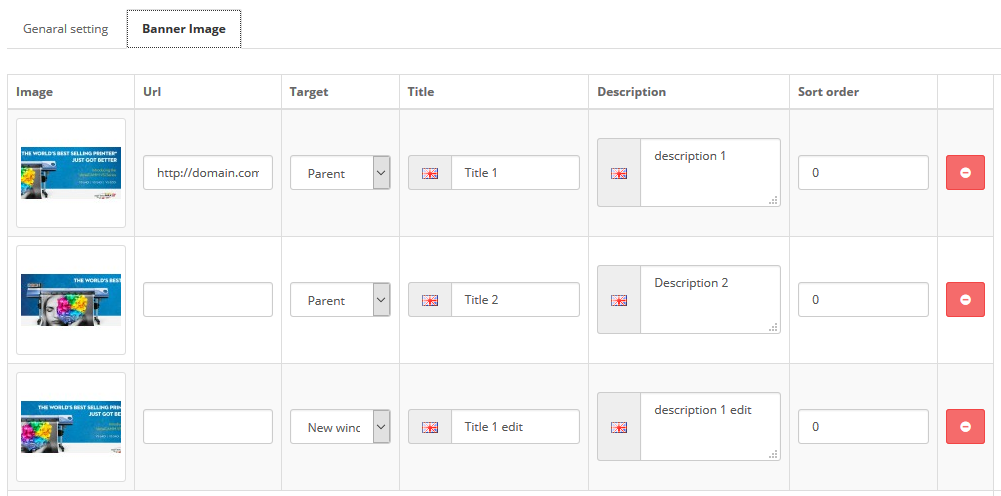Click the Sort order field in the third row
1001x496 pixels.
pyautogui.click(x=863, y=426)
